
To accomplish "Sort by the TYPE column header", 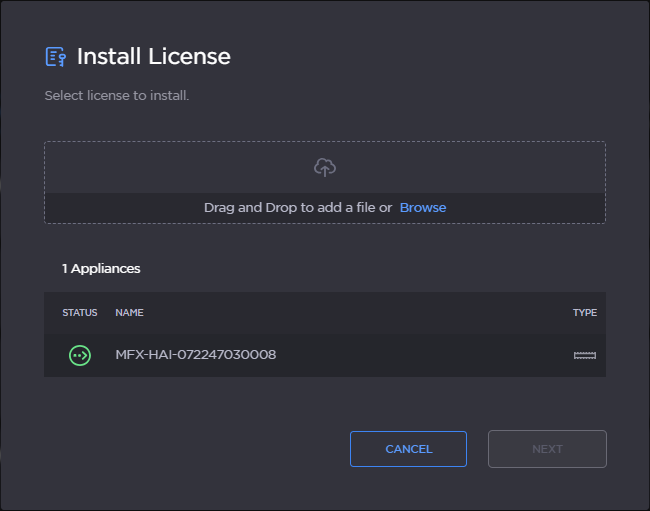I will click(x=584, y=313).
